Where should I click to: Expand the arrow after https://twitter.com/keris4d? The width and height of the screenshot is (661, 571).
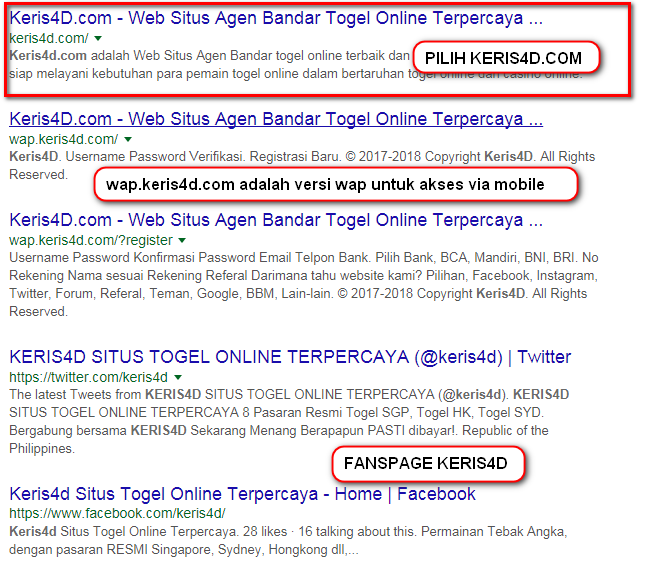tap(178, 377)
